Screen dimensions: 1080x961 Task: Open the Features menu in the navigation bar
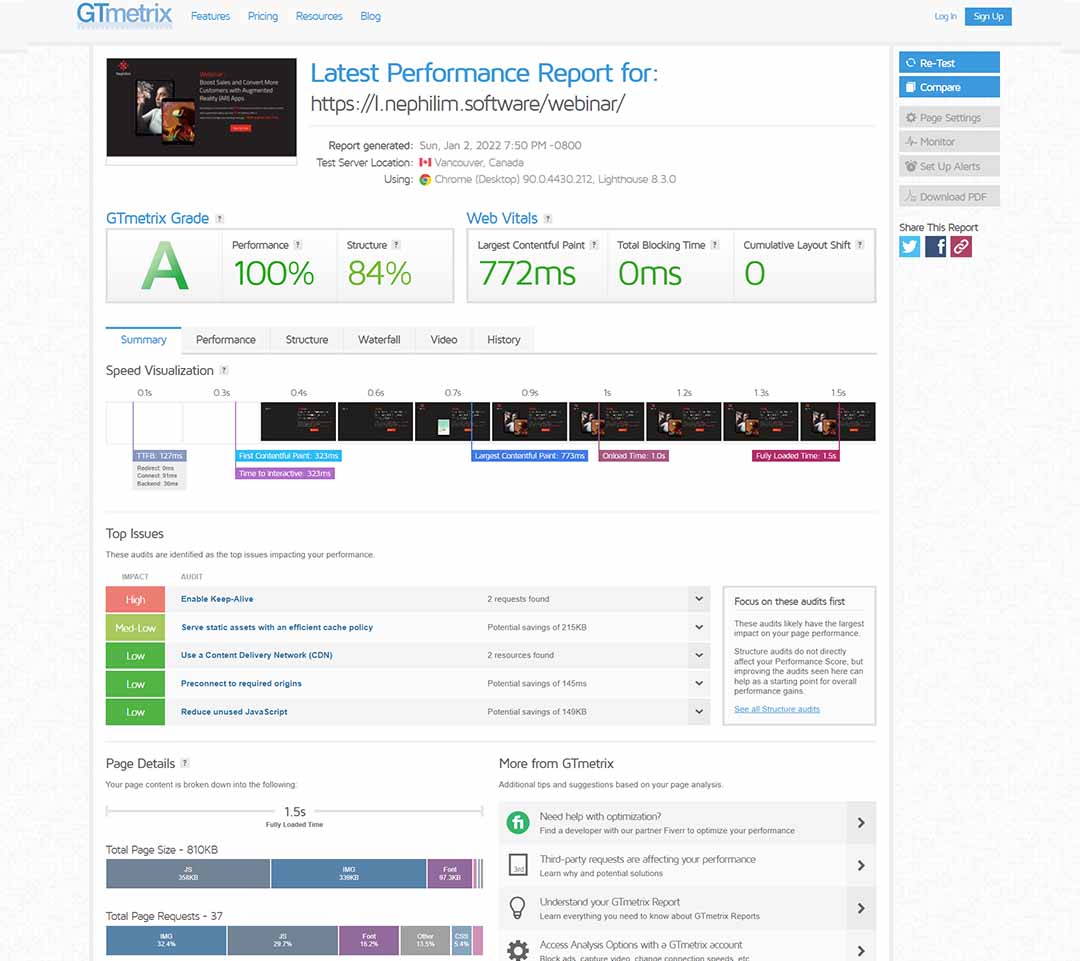click(x=210, y=16)
